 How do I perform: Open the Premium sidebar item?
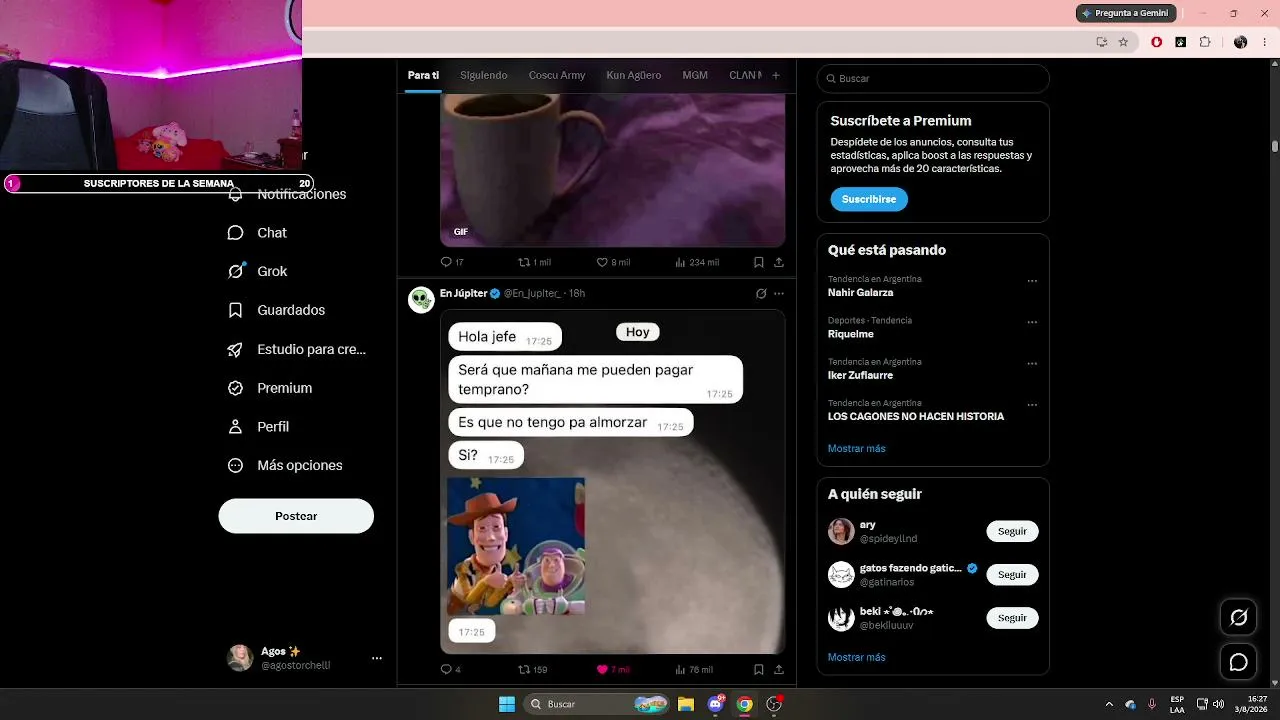point(270,388)
